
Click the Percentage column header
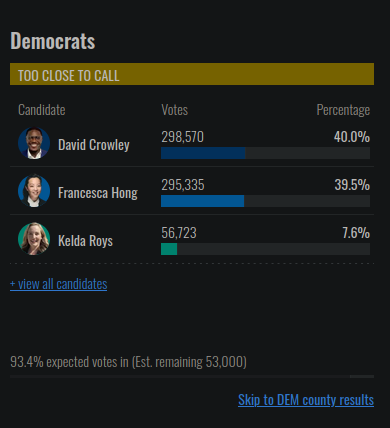tap(343, 110)
